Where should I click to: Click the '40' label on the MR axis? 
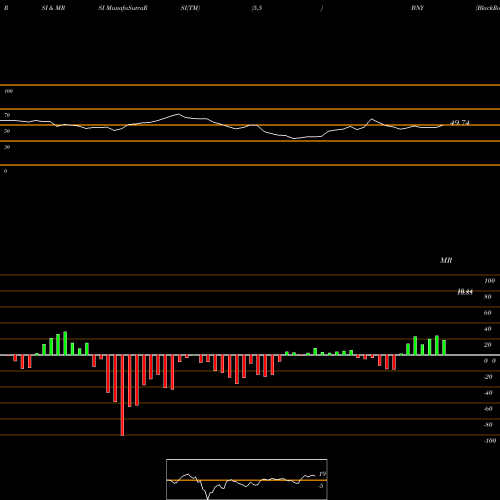coord(488,329)
